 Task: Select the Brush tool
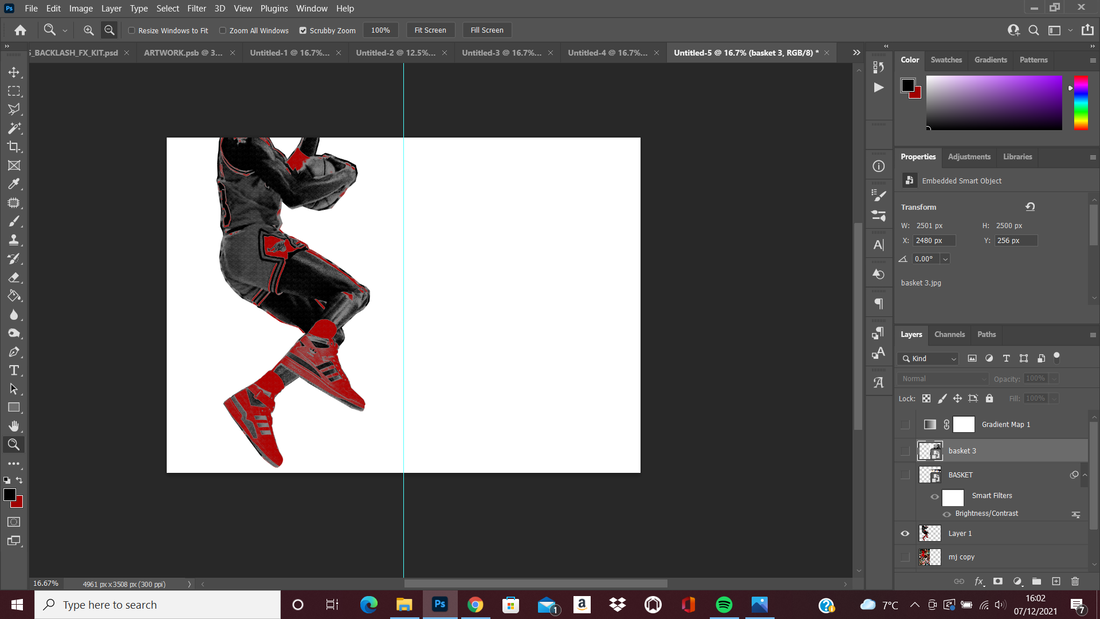14,221
